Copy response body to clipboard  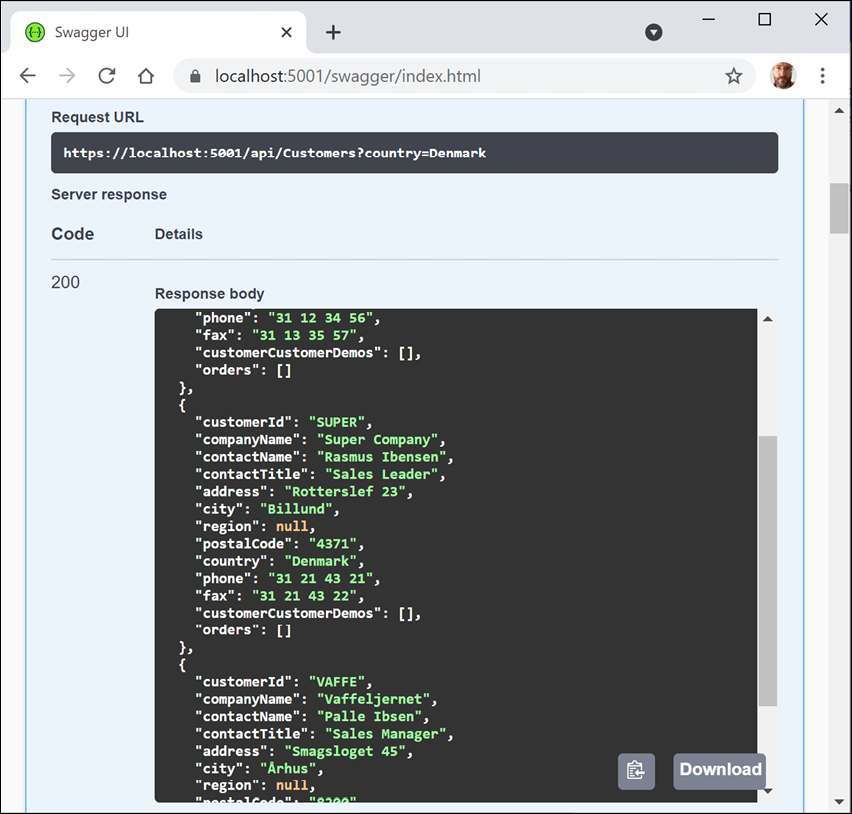click(635, 771)
